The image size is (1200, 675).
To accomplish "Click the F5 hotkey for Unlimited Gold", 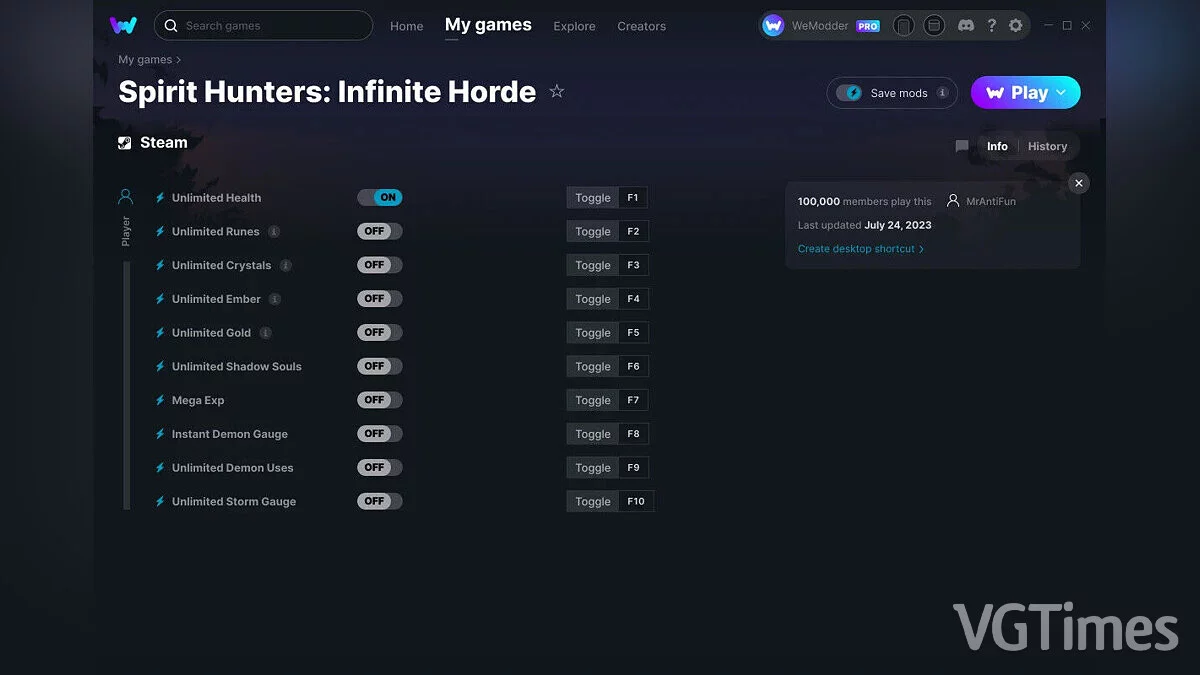I will 633,333.
